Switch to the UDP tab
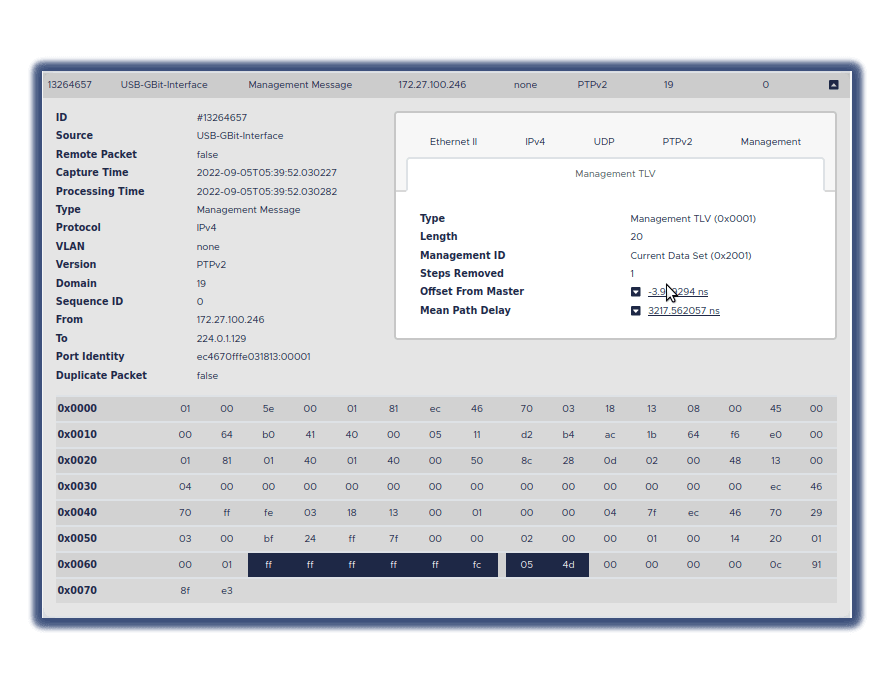Viewport: 895px width, 689px height. pos(604,142)
